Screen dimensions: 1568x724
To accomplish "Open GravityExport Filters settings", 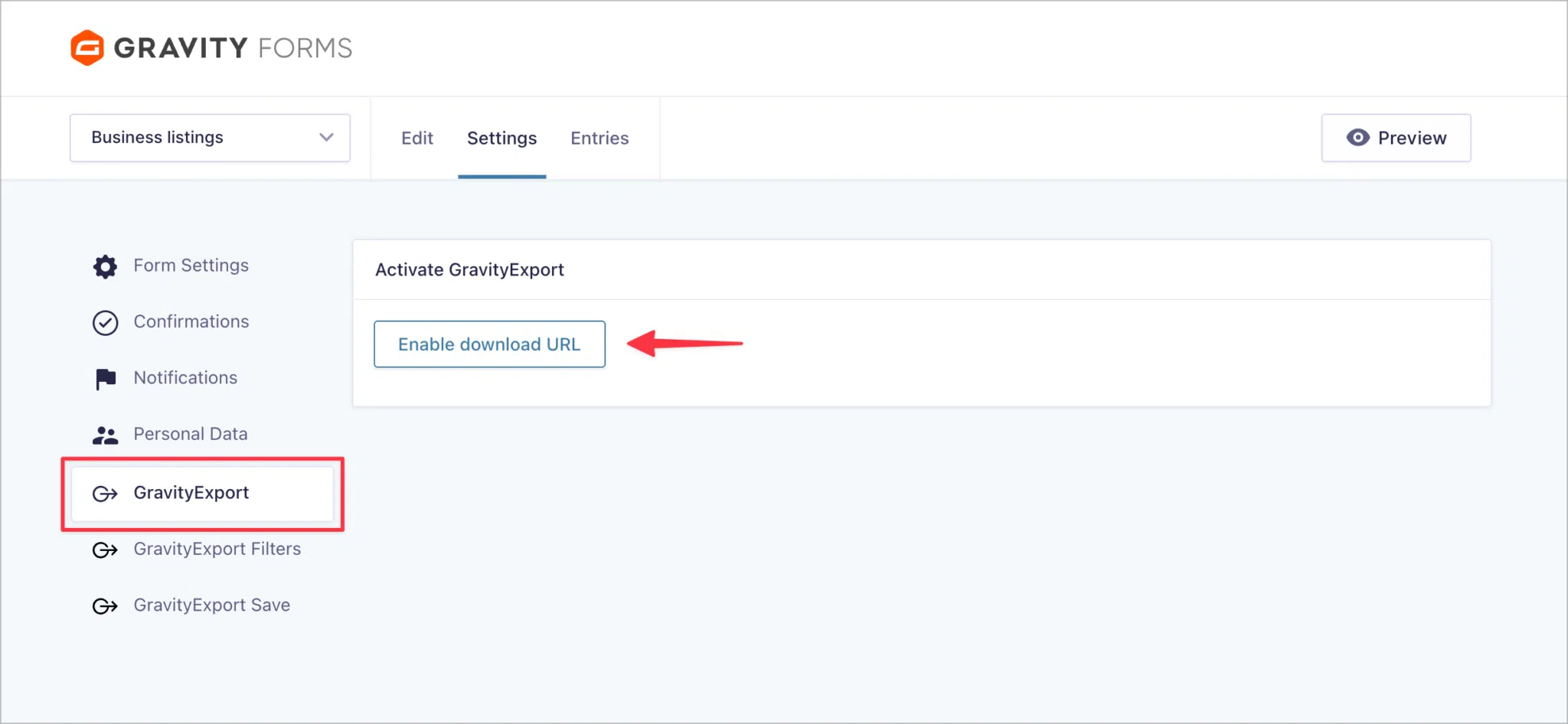I will click(217, 550).
